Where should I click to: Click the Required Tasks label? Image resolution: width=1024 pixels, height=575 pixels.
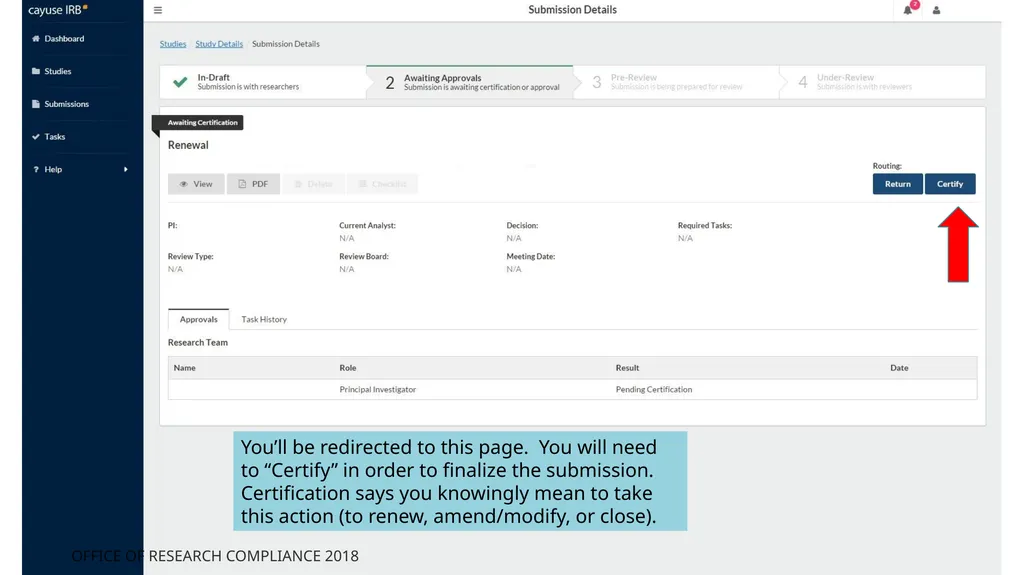(x=705, y=225)
